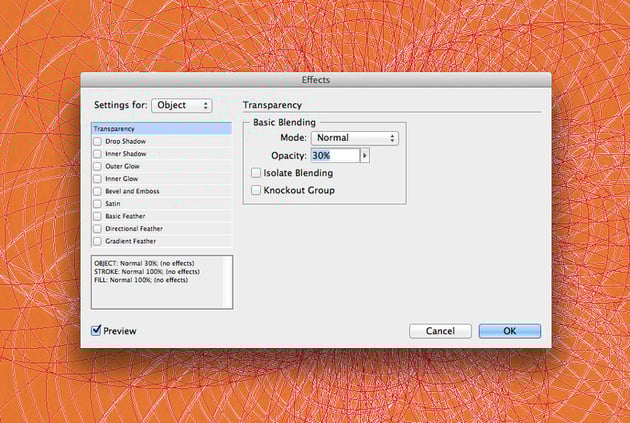
Task: Open the Opacity slider arrow
Action: point(365,155)
